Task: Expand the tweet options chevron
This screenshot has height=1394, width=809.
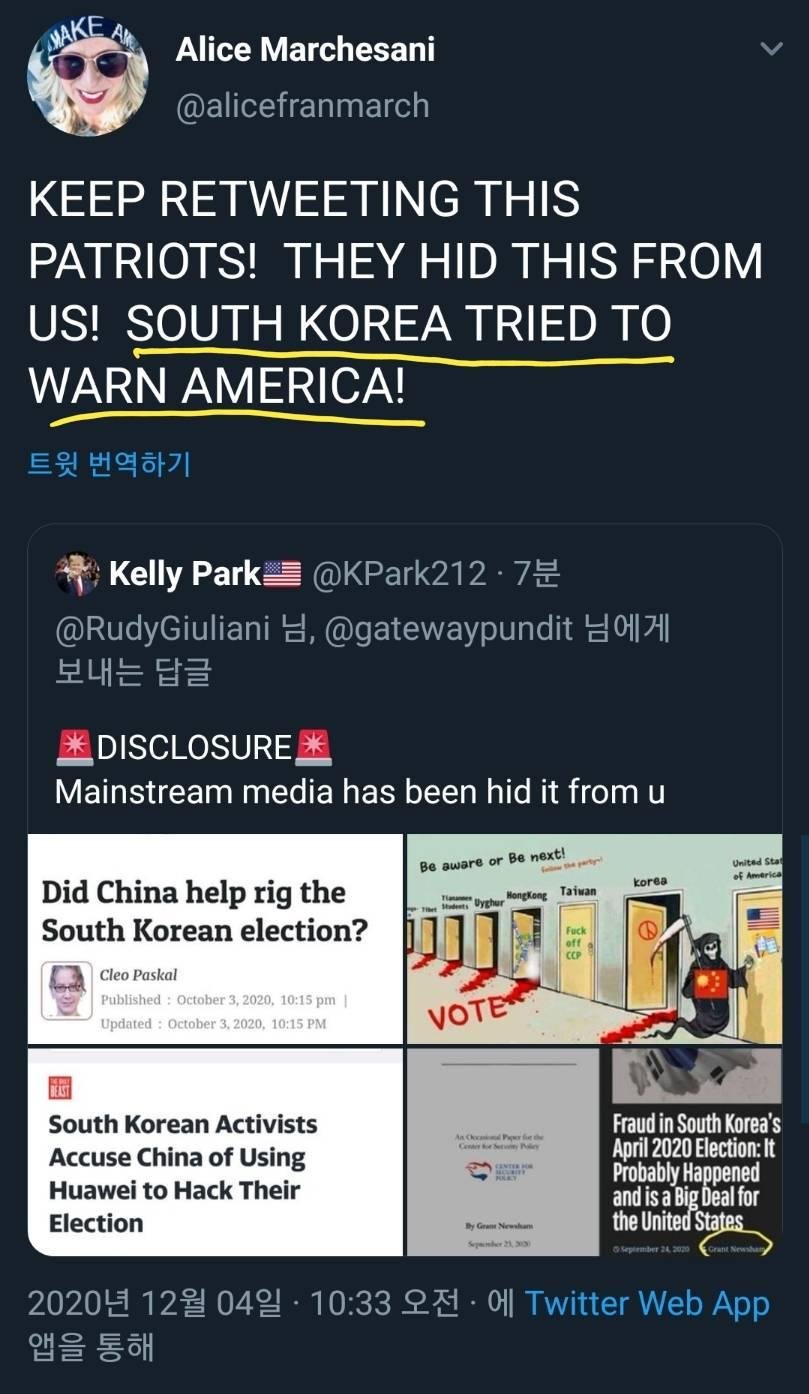Action: tap(771, 48)
